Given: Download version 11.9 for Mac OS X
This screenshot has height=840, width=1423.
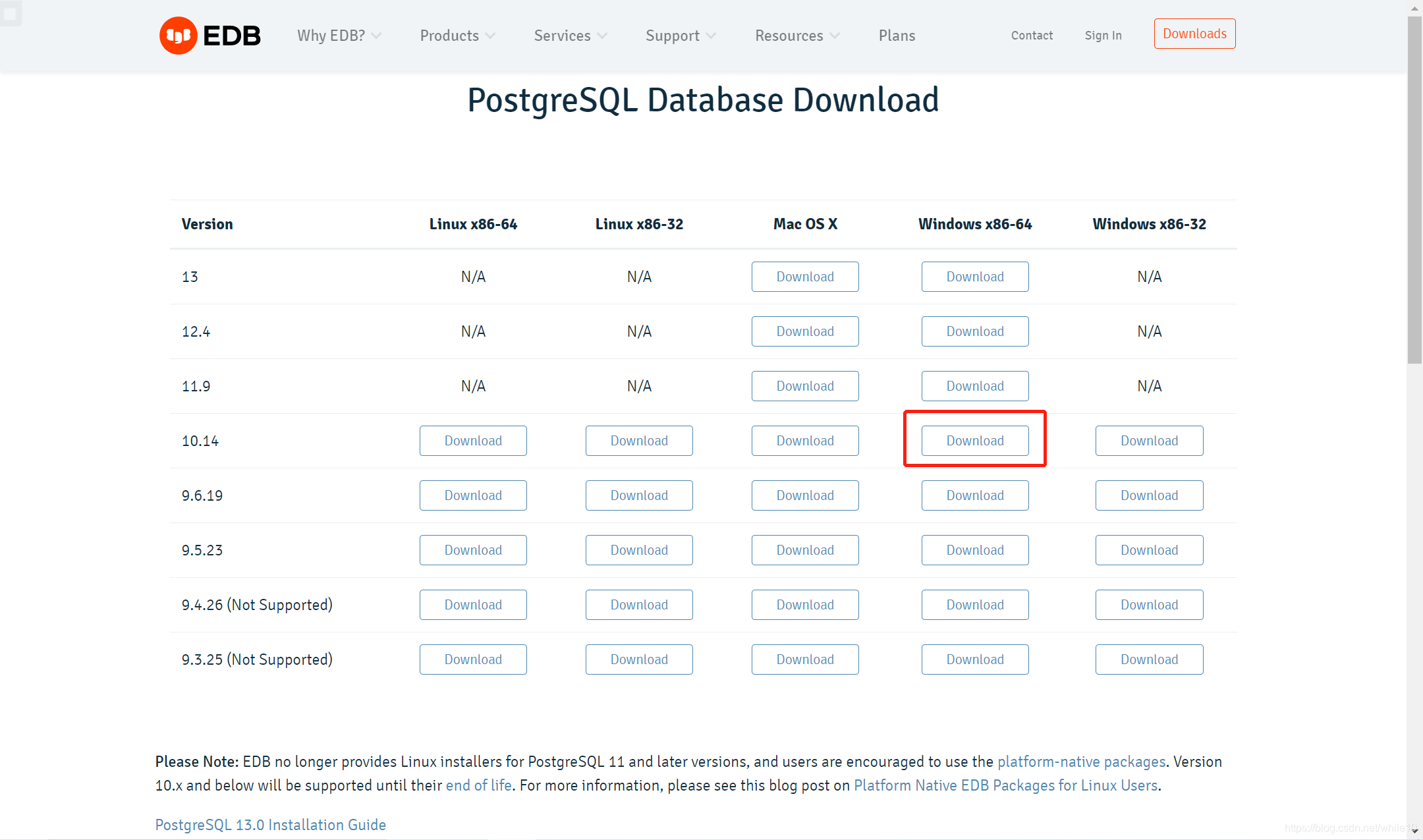Looking at the screenshot, I should 805,386.
